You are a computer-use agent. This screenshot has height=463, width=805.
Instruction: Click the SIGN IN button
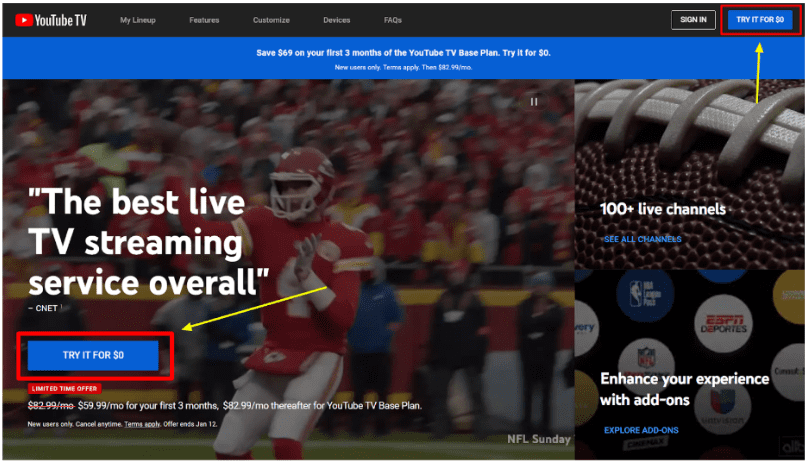(693, 20)
